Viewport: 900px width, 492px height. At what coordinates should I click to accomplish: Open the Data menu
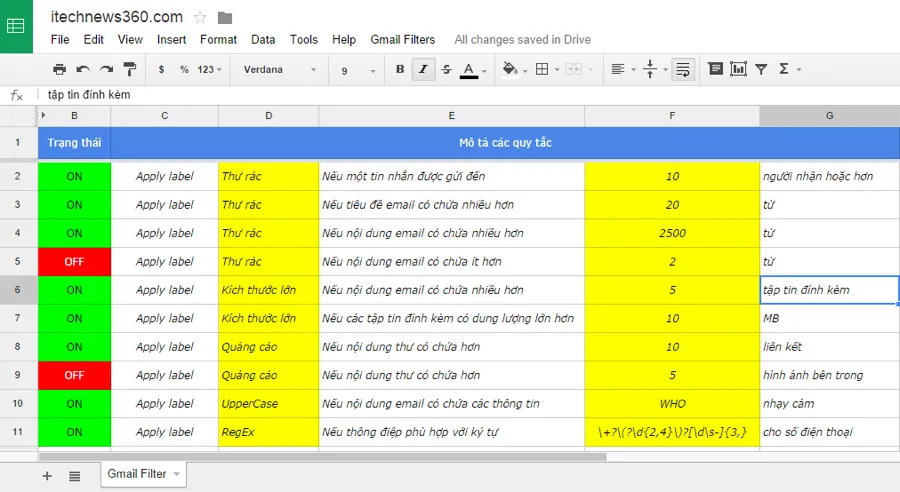[x=263, y=40]
